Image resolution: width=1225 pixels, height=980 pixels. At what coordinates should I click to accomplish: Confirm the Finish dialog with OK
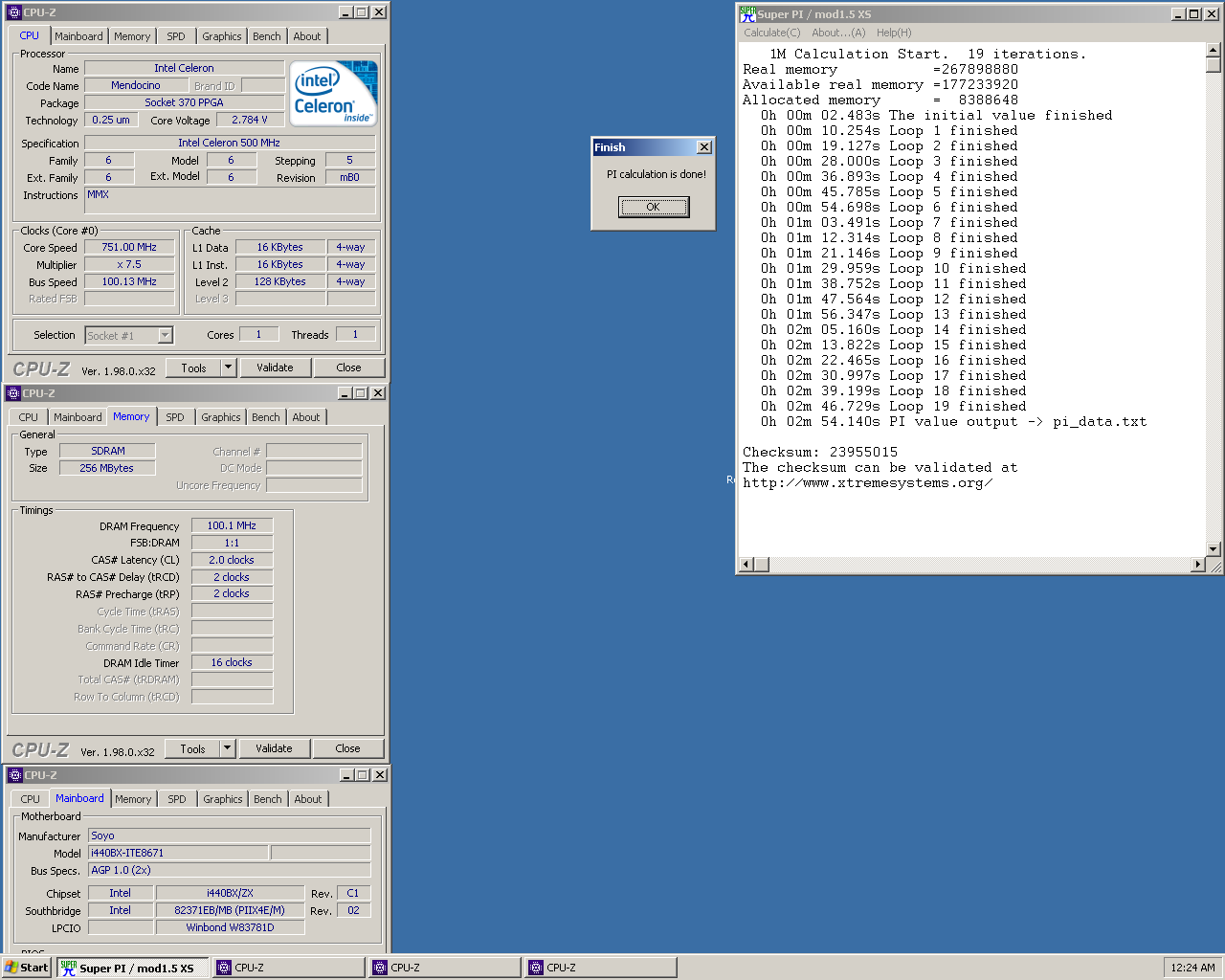(x=653, y=207)
